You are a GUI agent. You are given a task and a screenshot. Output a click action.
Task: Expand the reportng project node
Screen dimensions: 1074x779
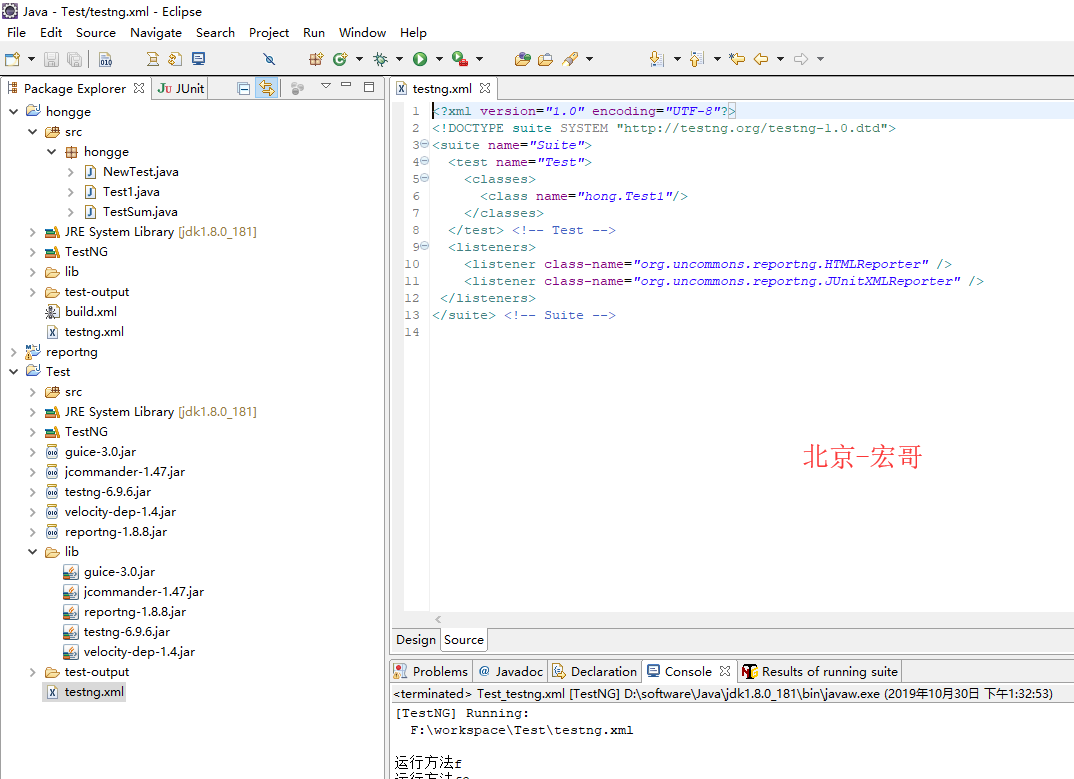point(13,352)
